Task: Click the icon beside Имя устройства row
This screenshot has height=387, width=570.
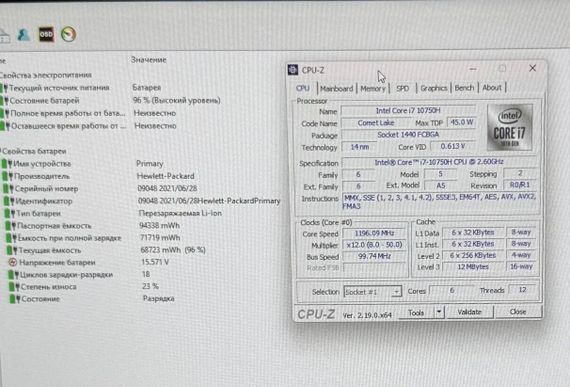Action: (x=7, y=164)
